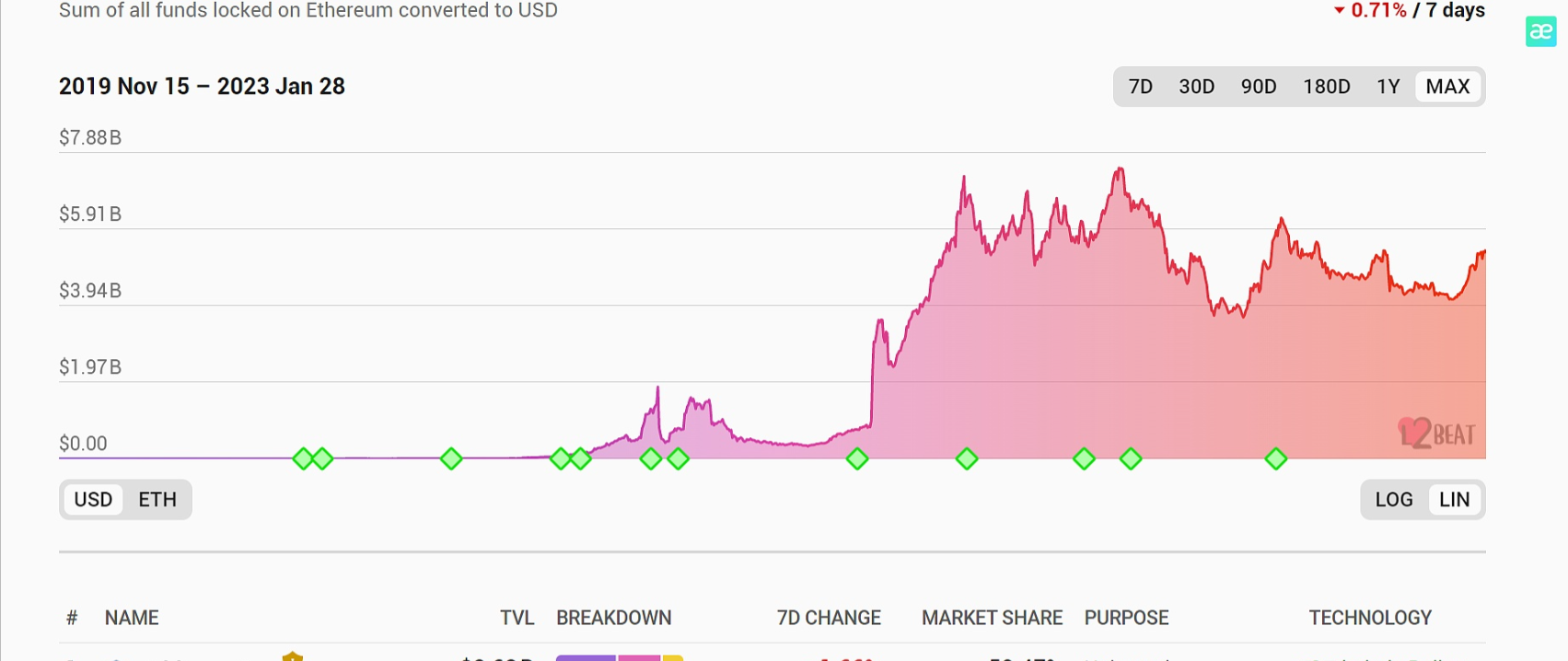Click the red down-arrow beside 0.71%
The image size is (1568, 661).
(x=1340, y=11)
